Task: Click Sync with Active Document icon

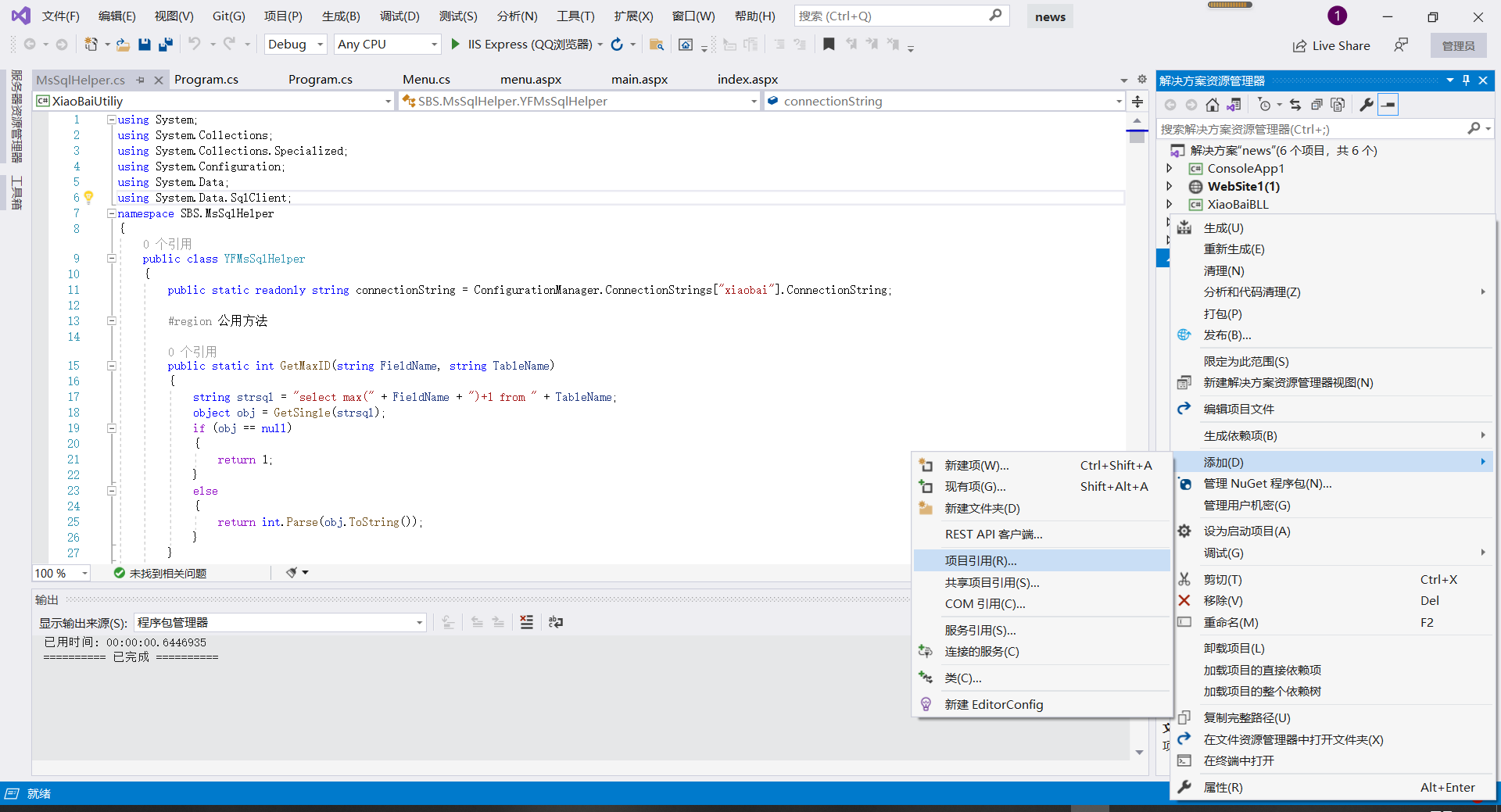Action: [x=1295, y=105]
